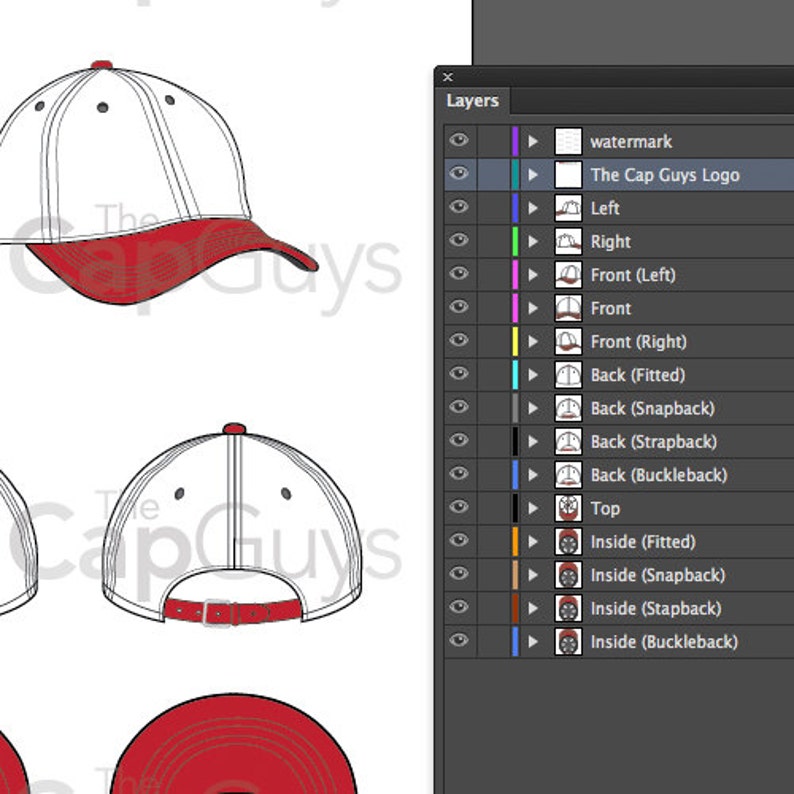The height and width of the screenshot is (794, 794).
Task: Expand the watermark layer
Action: pyautogui.click(x=533, y=141)
